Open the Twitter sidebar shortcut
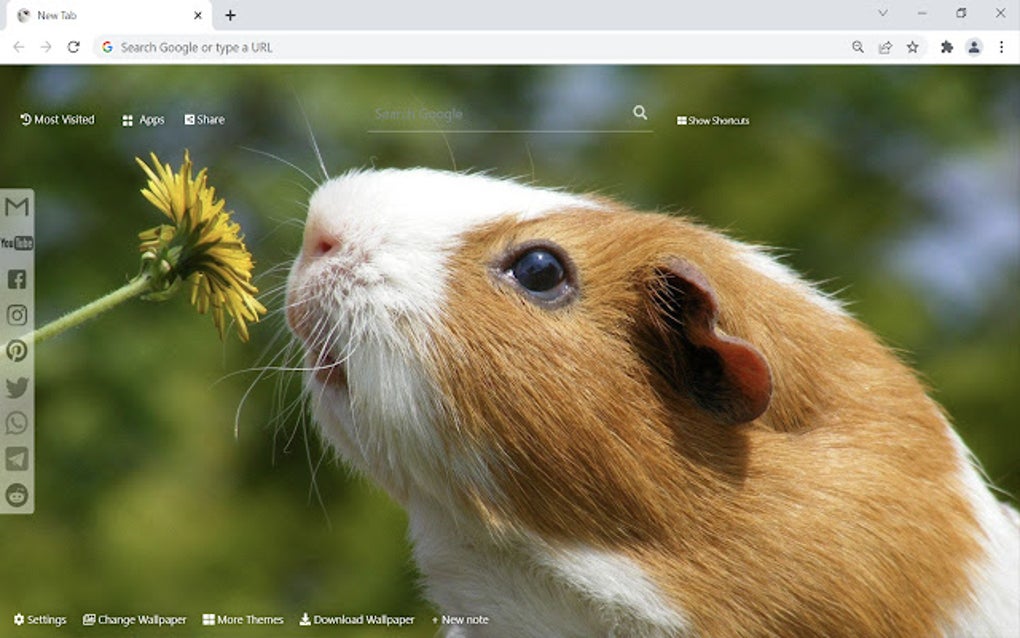The height and width of the screenshot is (638, 1020). (15, 388)
